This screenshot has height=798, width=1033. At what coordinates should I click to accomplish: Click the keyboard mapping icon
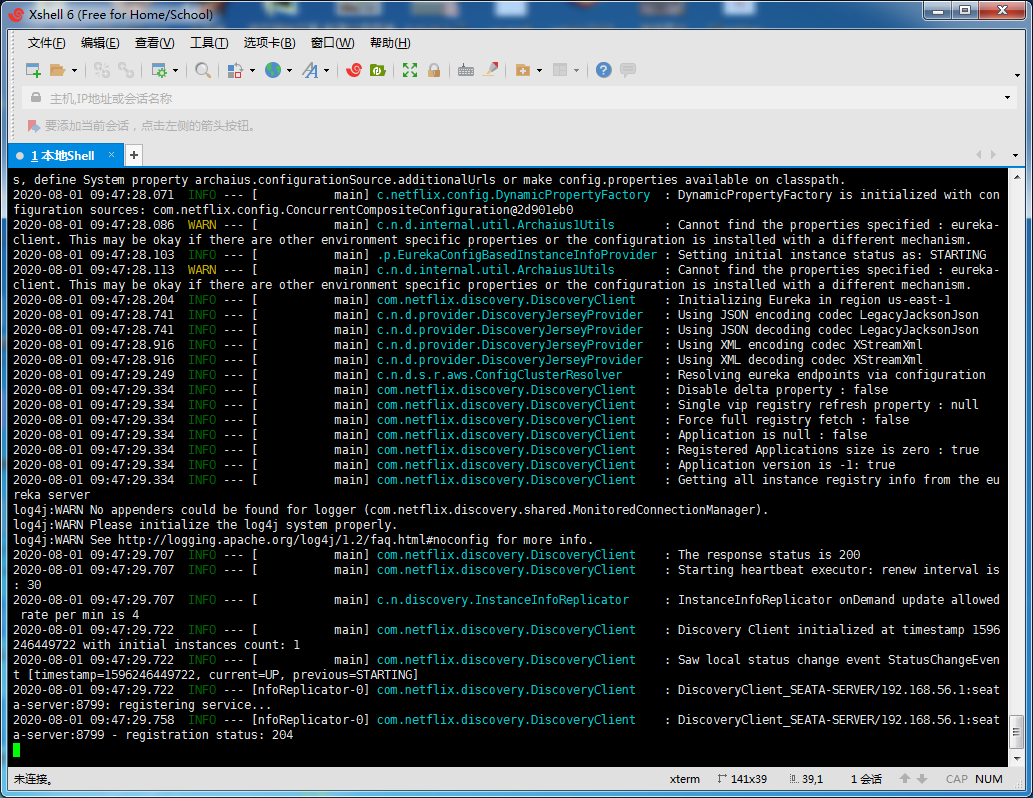pyautogui.click(x=466, y=71)
